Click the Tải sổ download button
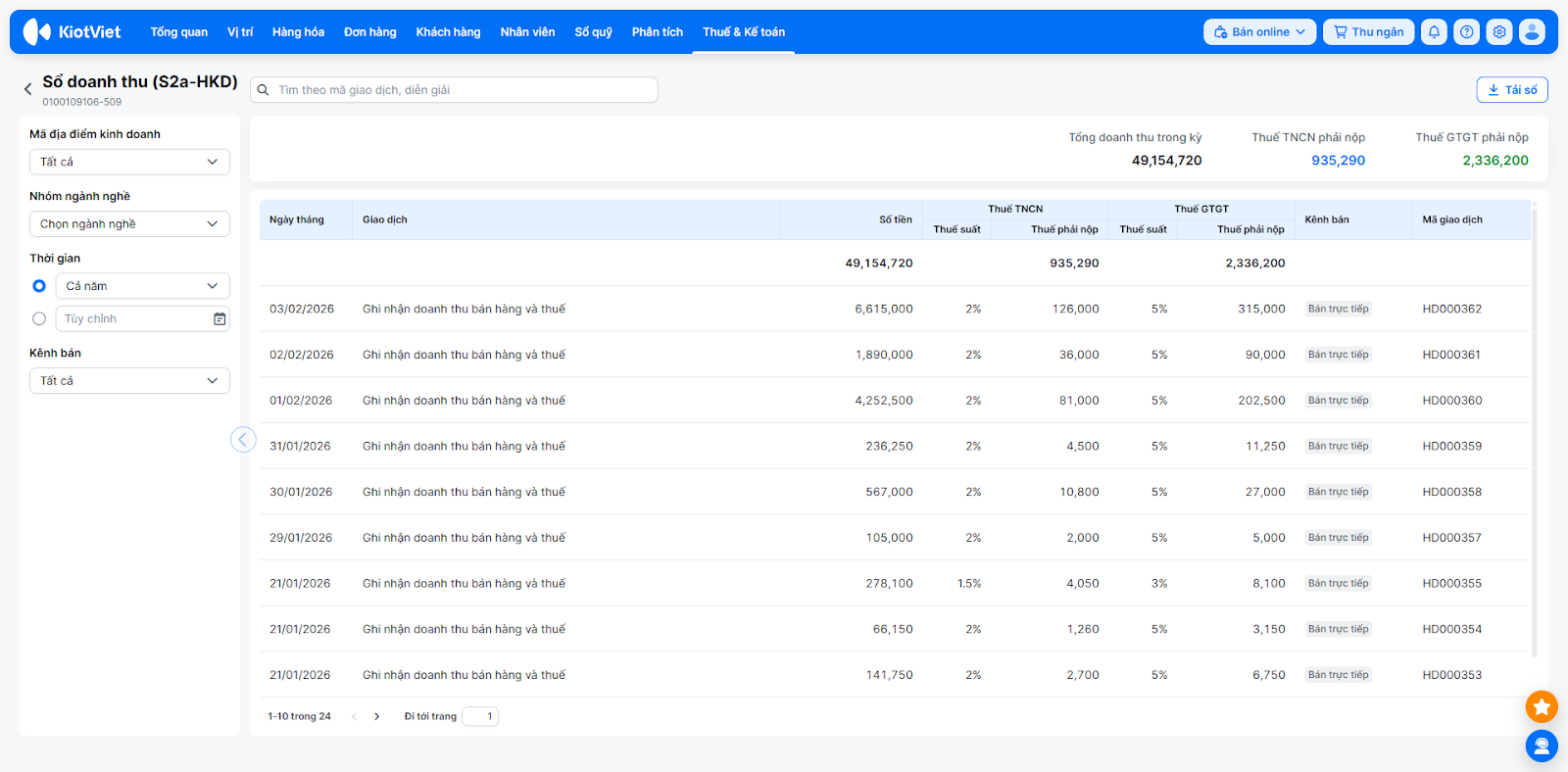 coord(1511,90)
